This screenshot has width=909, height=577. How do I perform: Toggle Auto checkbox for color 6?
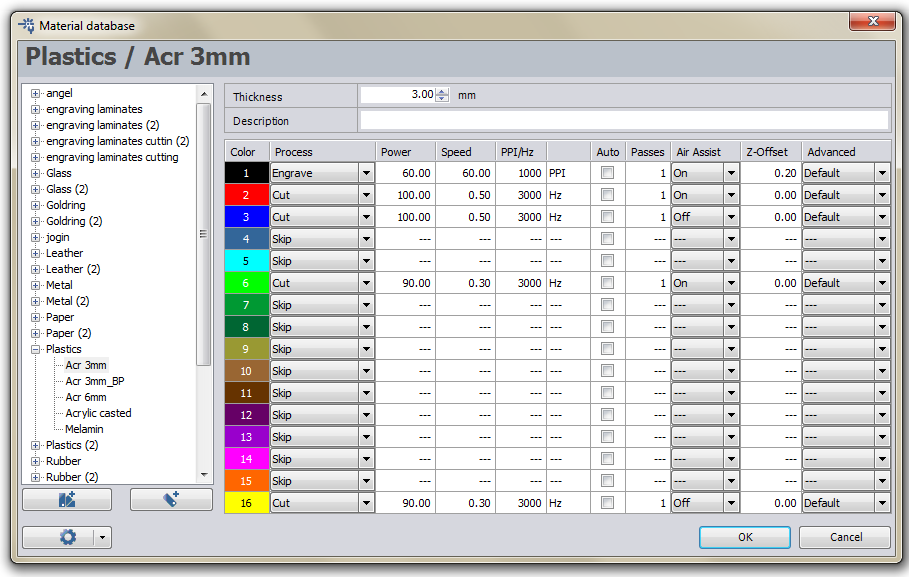pos(607,283)
